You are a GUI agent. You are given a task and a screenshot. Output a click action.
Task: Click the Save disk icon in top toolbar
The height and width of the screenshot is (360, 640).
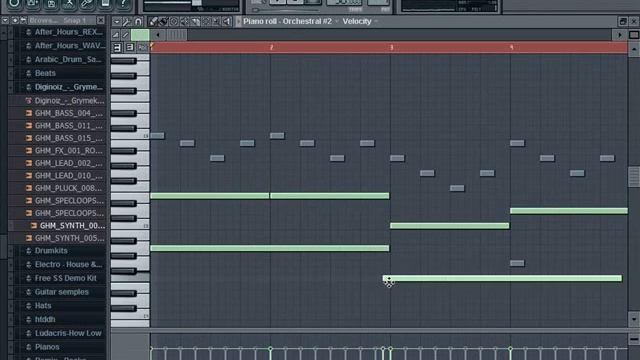(51, 4)
